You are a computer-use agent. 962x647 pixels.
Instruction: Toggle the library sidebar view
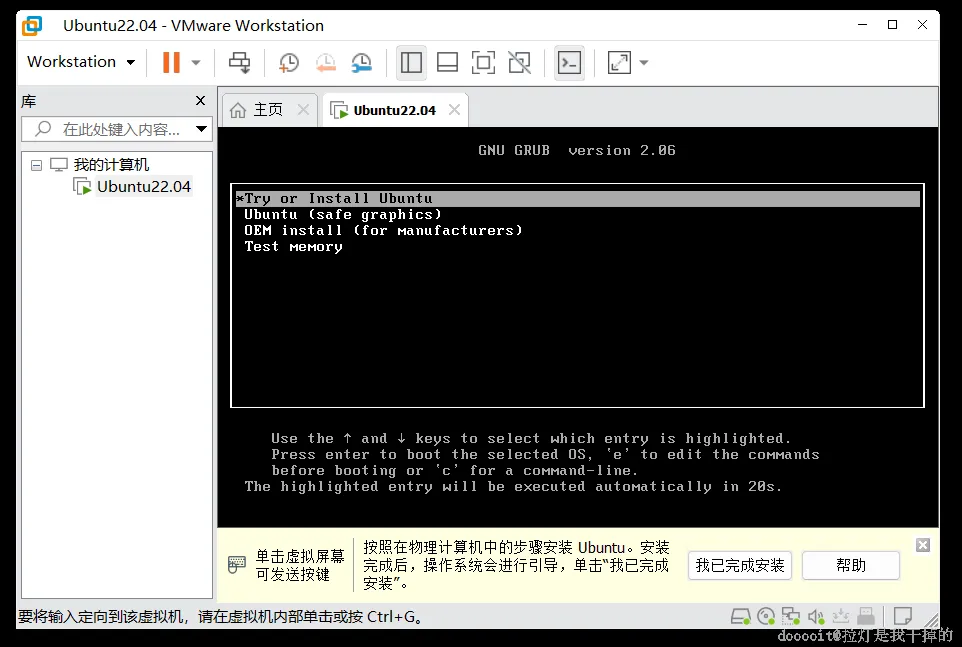point(411,63)
